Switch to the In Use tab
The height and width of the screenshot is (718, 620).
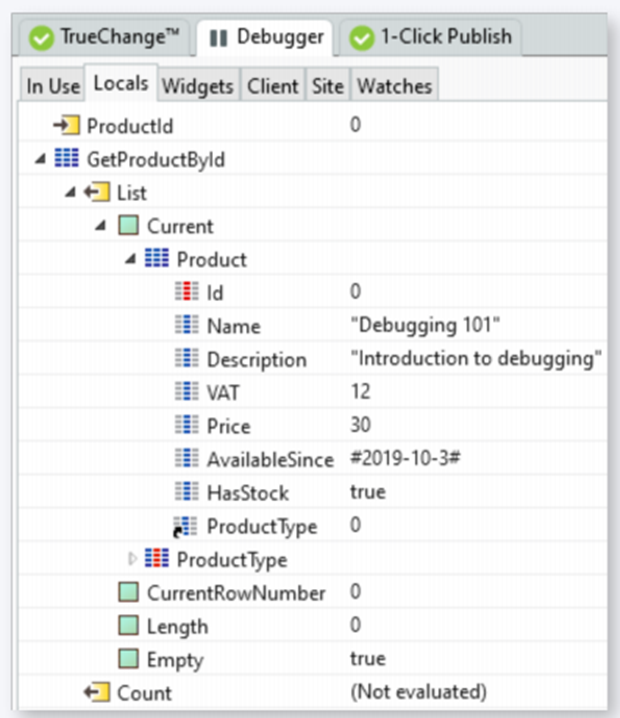click(53, 86)
